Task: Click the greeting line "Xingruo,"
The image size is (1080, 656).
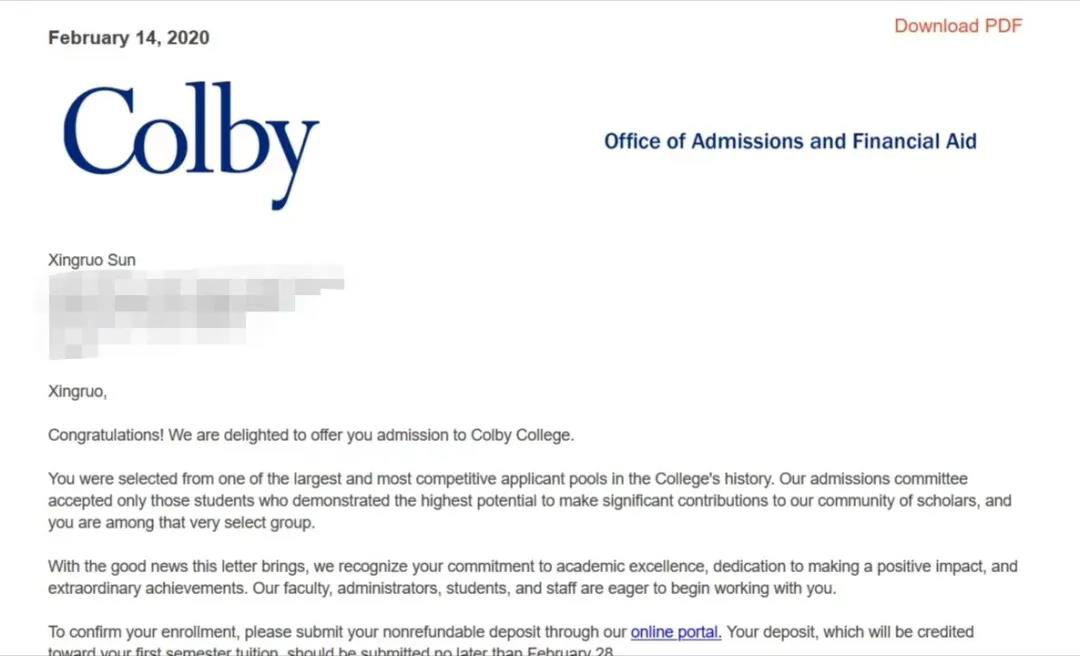Action: click(x=77, y=392)
